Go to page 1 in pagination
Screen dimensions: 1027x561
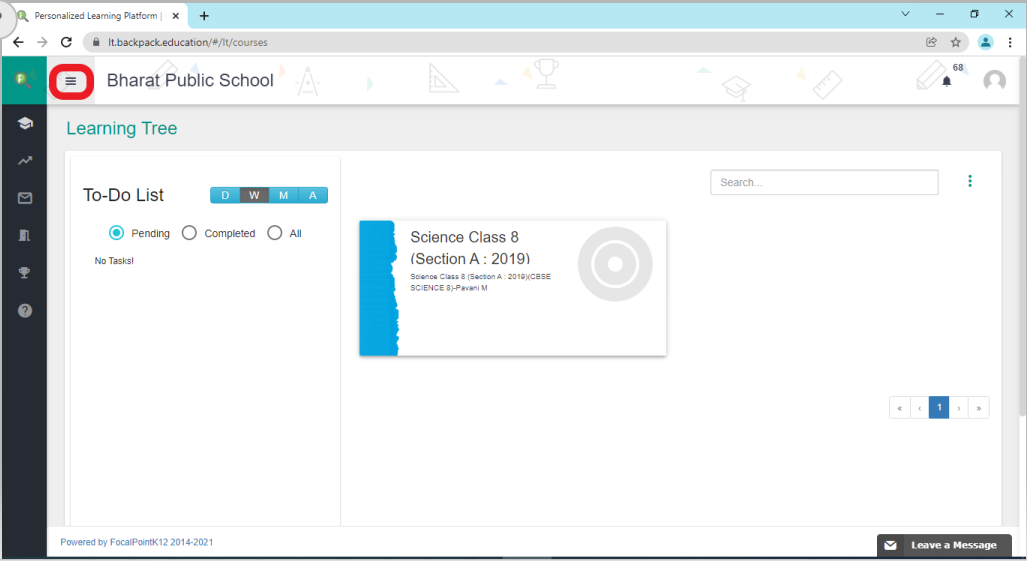click(x=939, y=408)
